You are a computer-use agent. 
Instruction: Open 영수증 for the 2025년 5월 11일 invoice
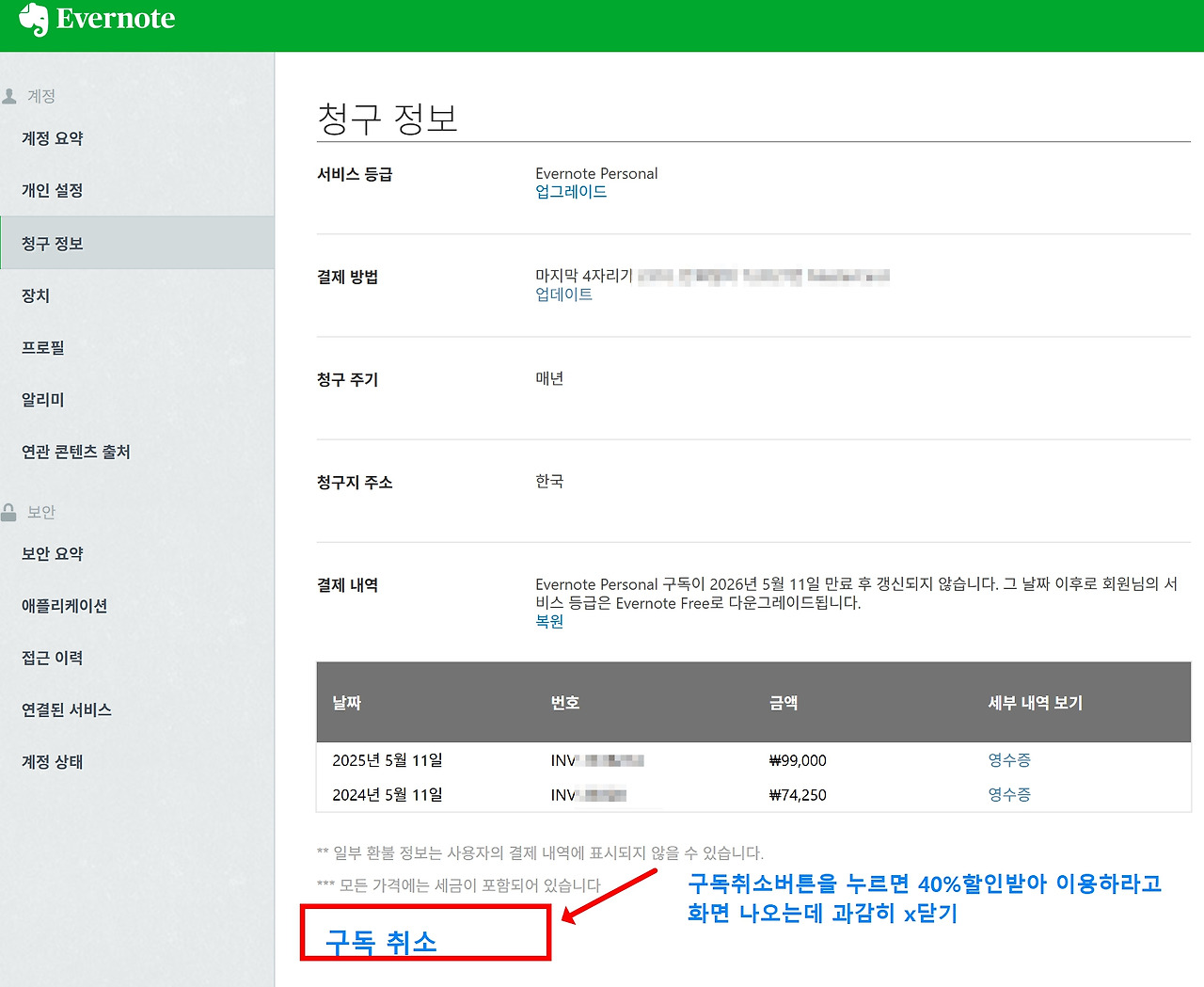click(1009, 760)
